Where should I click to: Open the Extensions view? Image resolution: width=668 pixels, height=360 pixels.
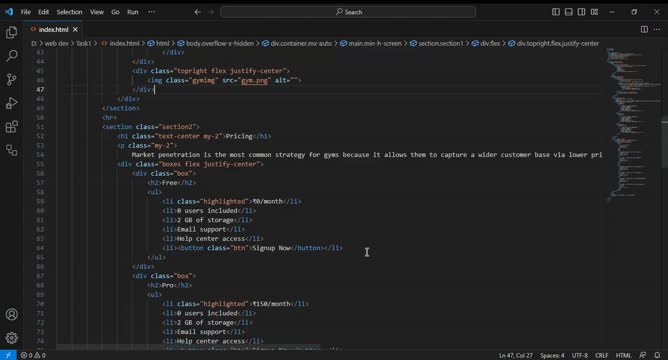pos(12,127)
